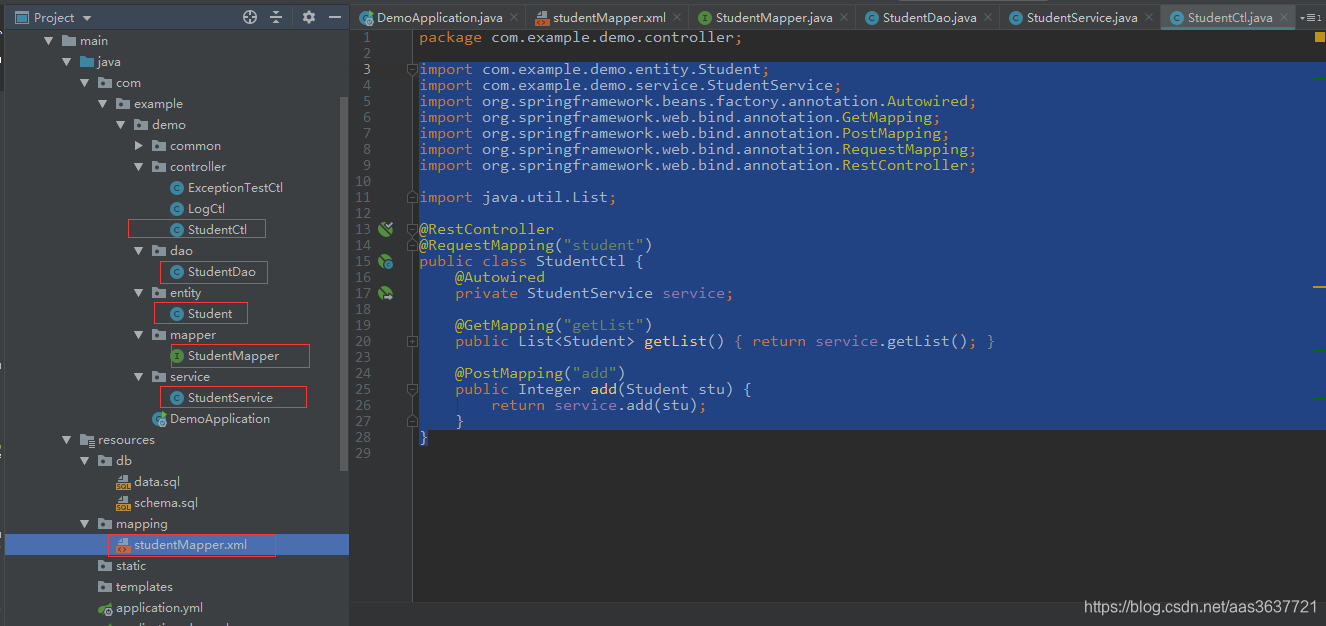Collapse the main folder
This screenshot has height=626, width=1326.
tap(49, 41)
